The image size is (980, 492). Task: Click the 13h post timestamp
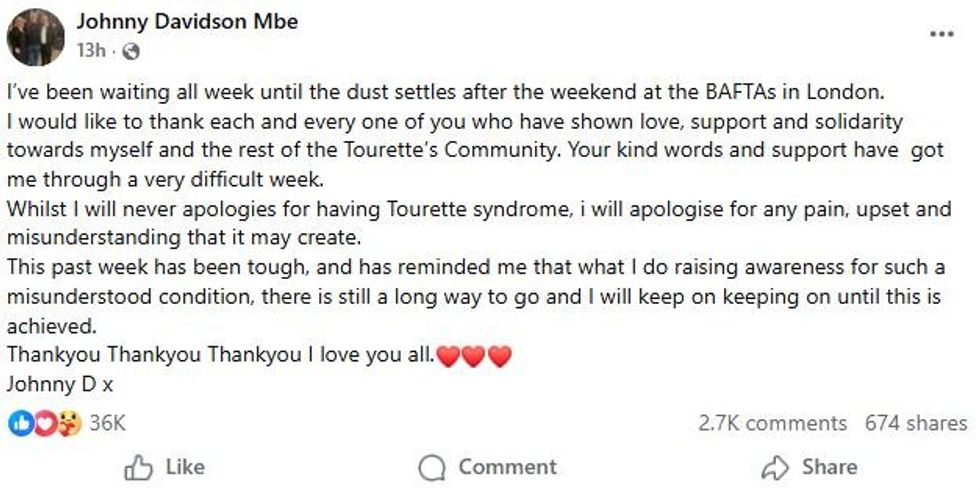point(91,51)
